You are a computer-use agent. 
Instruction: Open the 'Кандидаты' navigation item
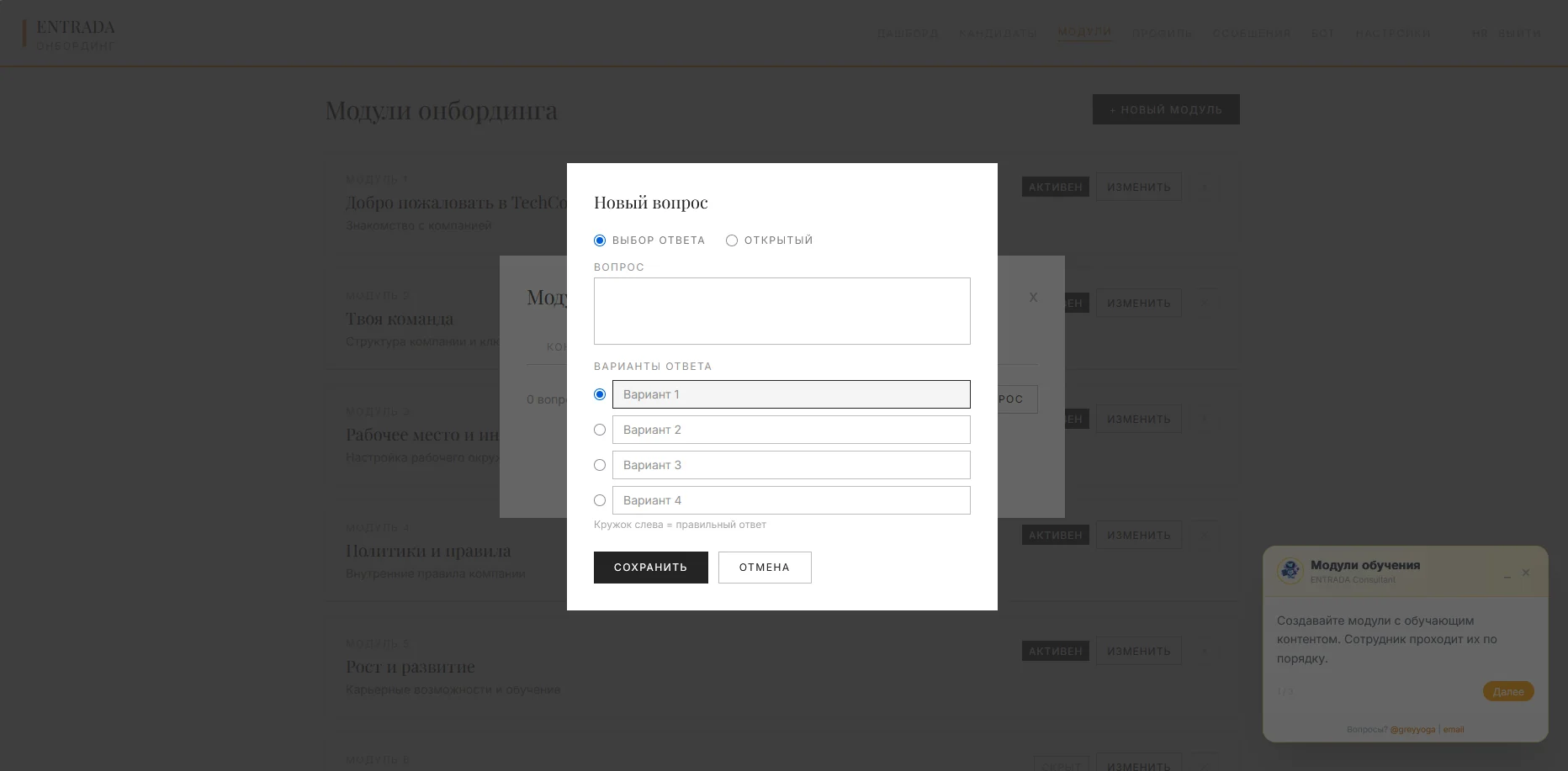pos(999,34)
